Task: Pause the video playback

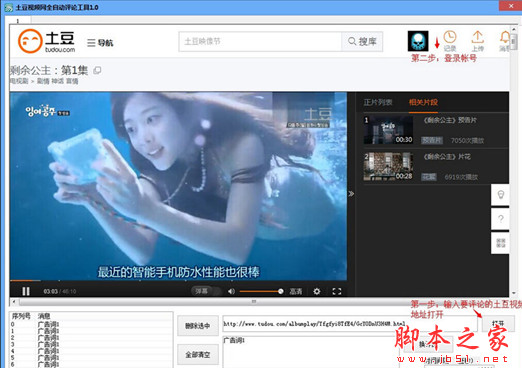Action: [26, 291]
